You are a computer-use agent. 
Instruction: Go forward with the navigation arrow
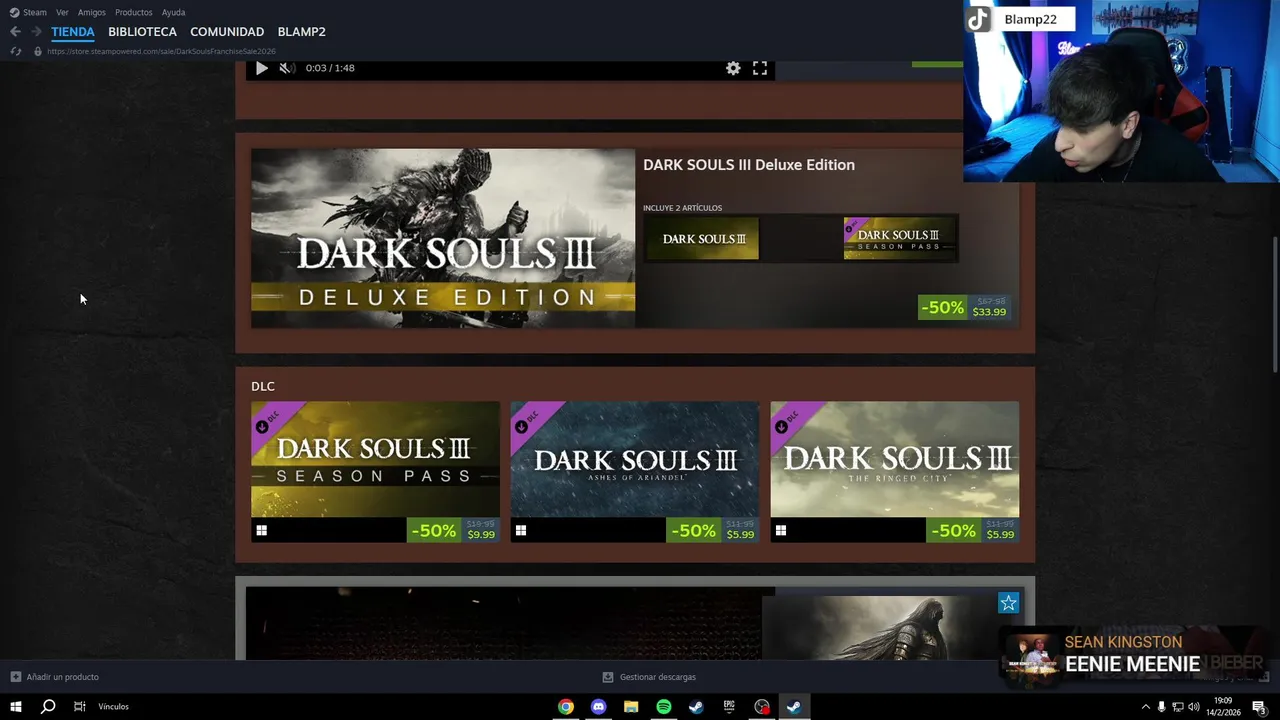coord(36,32)
